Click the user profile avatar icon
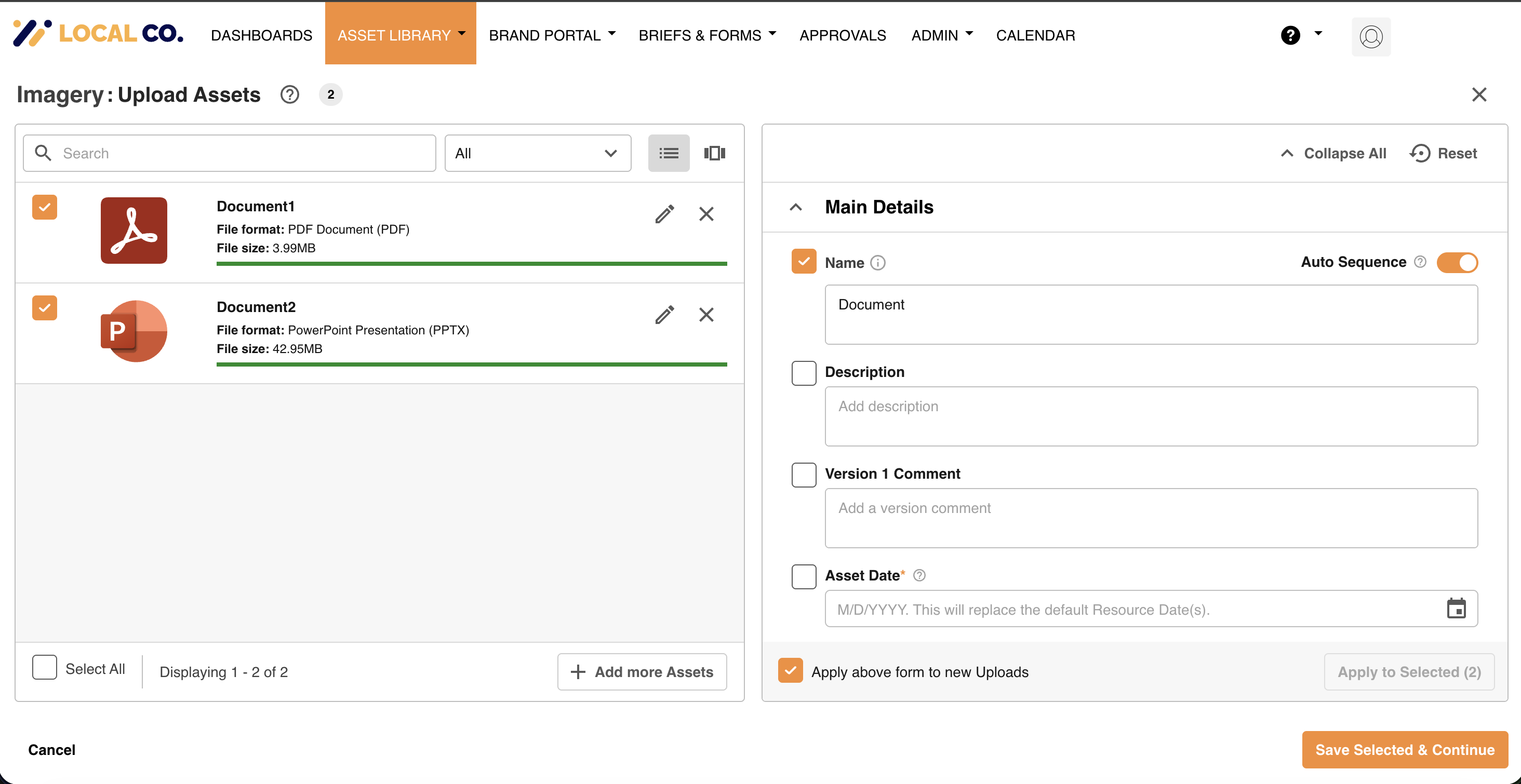The image size is (1521, 784). (x=1370, y=36)
